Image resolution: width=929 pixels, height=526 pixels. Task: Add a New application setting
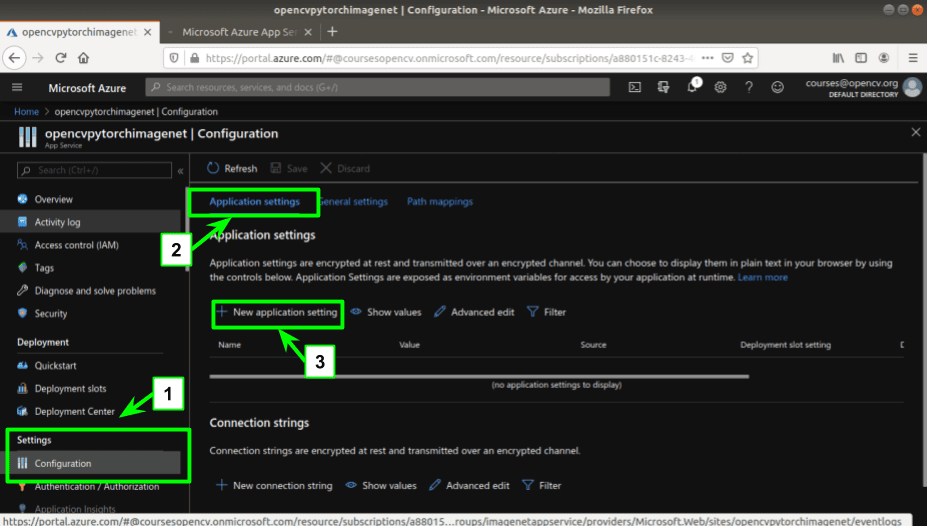277,312
